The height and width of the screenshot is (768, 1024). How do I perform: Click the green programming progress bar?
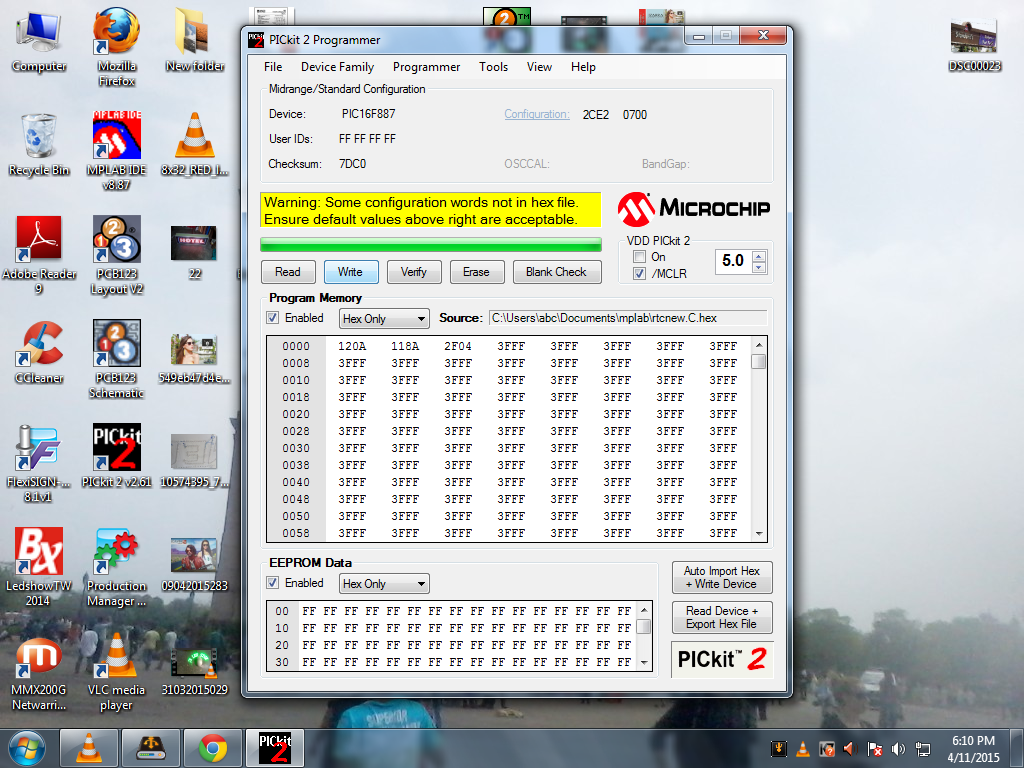tap(430, 245)
